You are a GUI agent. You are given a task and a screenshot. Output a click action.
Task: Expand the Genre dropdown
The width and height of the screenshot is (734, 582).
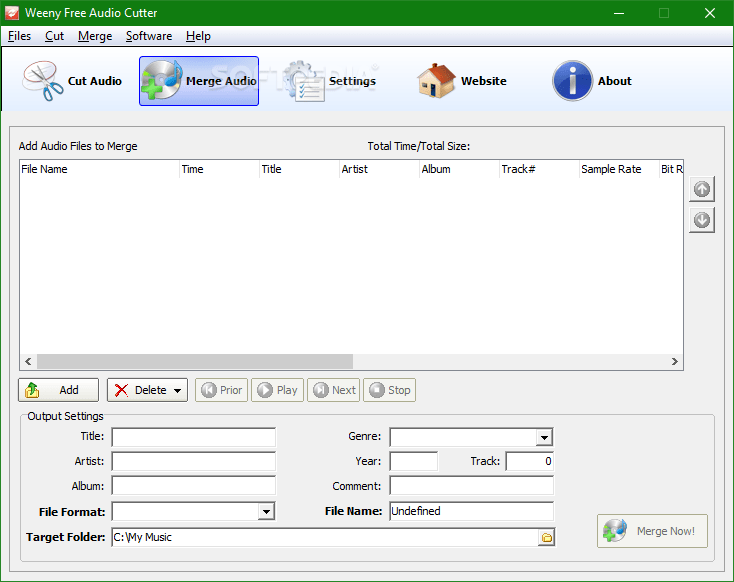(x=544, y=437)
